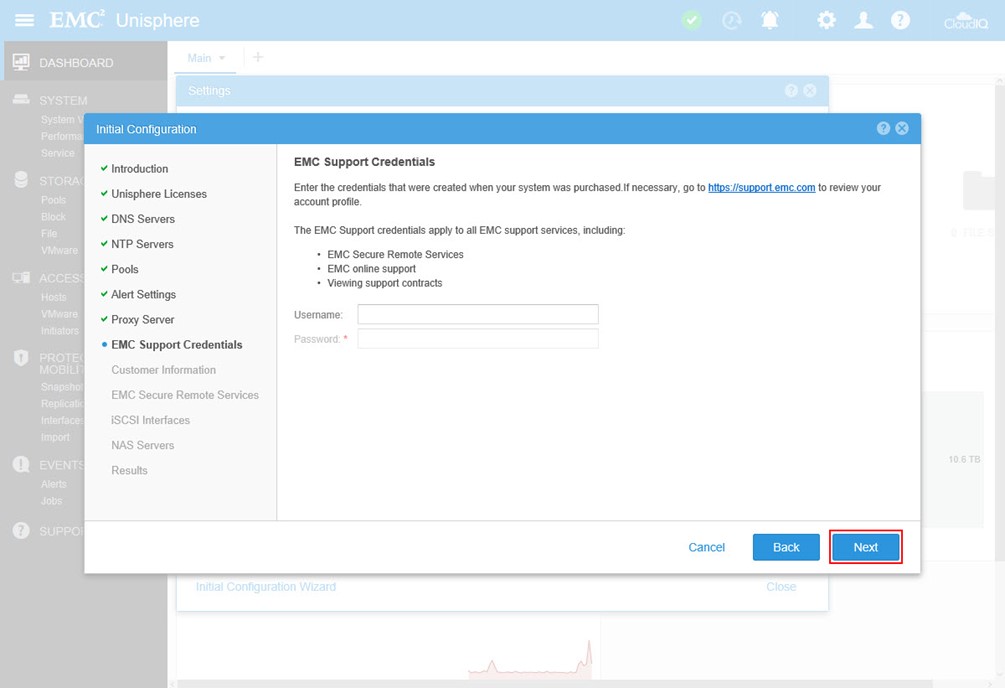Select the NAS Servers step
Image resolution: width=1005 pixels, height=688 pixels.
coord(142,445)
